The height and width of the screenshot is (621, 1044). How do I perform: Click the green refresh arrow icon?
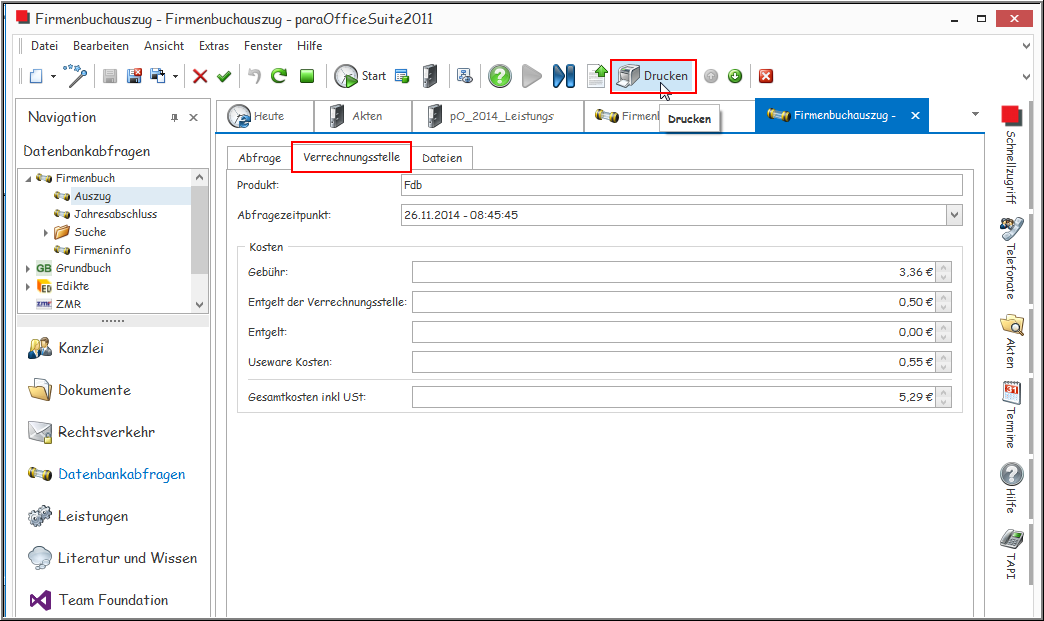279,76
